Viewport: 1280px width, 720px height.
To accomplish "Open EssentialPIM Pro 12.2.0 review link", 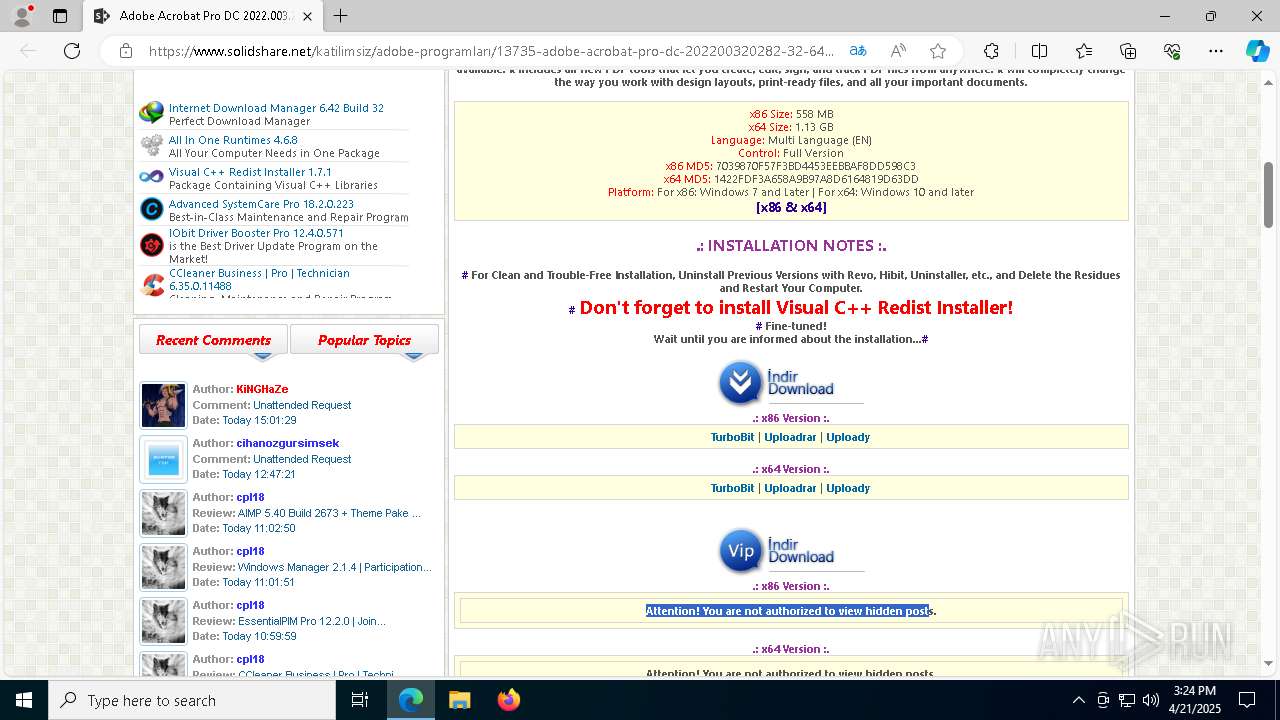I will [x=312, y=621].
